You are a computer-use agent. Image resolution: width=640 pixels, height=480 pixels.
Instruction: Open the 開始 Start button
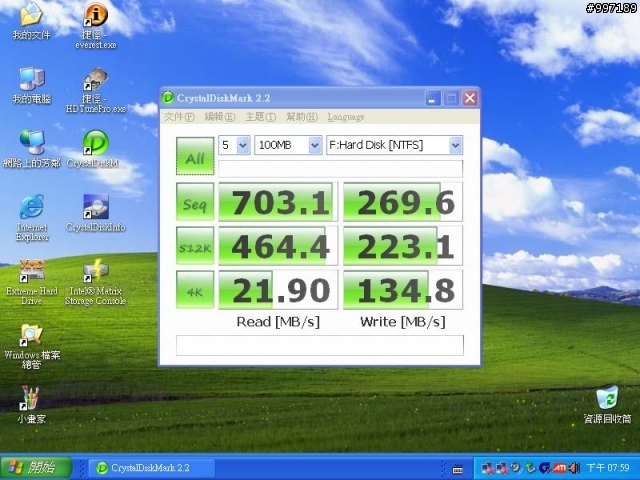point(36,468)
